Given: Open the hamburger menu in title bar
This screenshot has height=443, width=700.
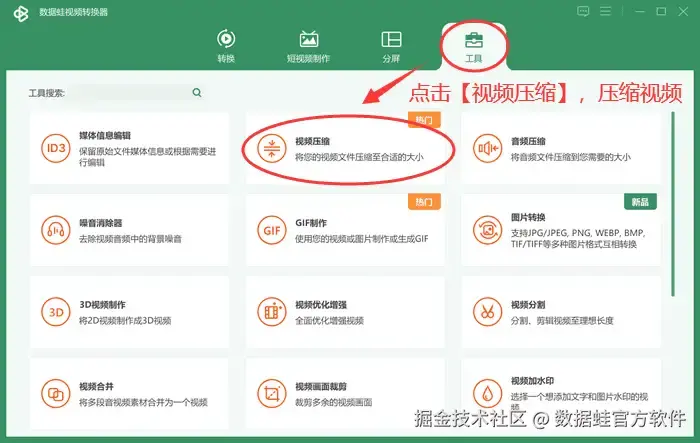Looking at the screenshot, I should click(605, 11).
